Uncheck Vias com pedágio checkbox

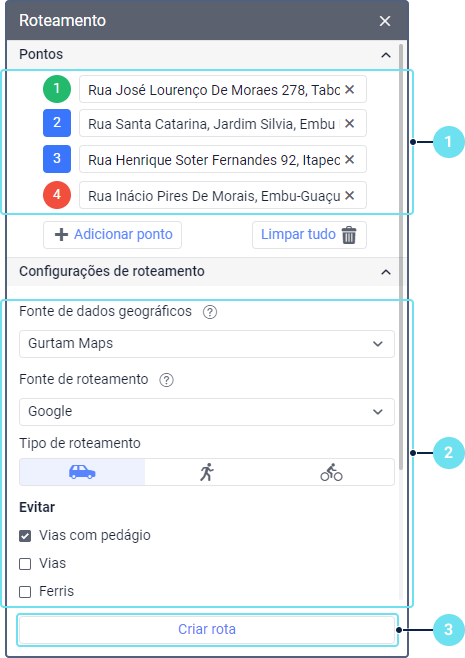click(x=25, y=536)
